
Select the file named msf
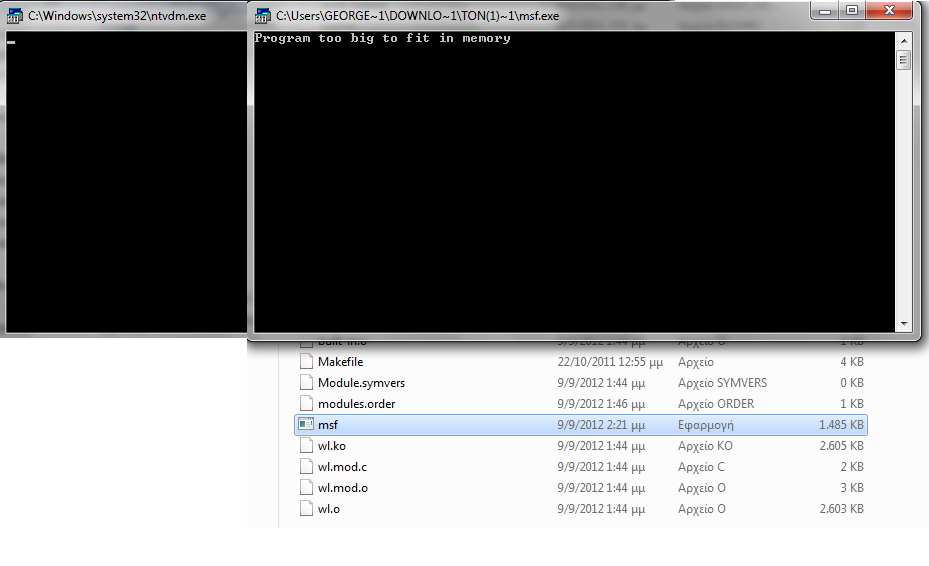(328, 425)
